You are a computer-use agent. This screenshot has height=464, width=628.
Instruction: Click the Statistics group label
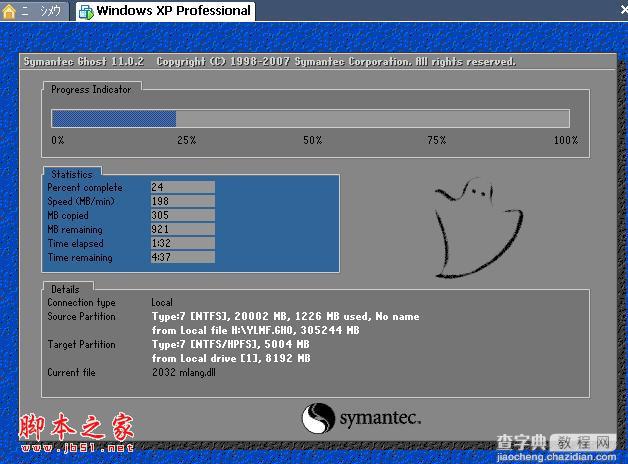click(72, 174)
